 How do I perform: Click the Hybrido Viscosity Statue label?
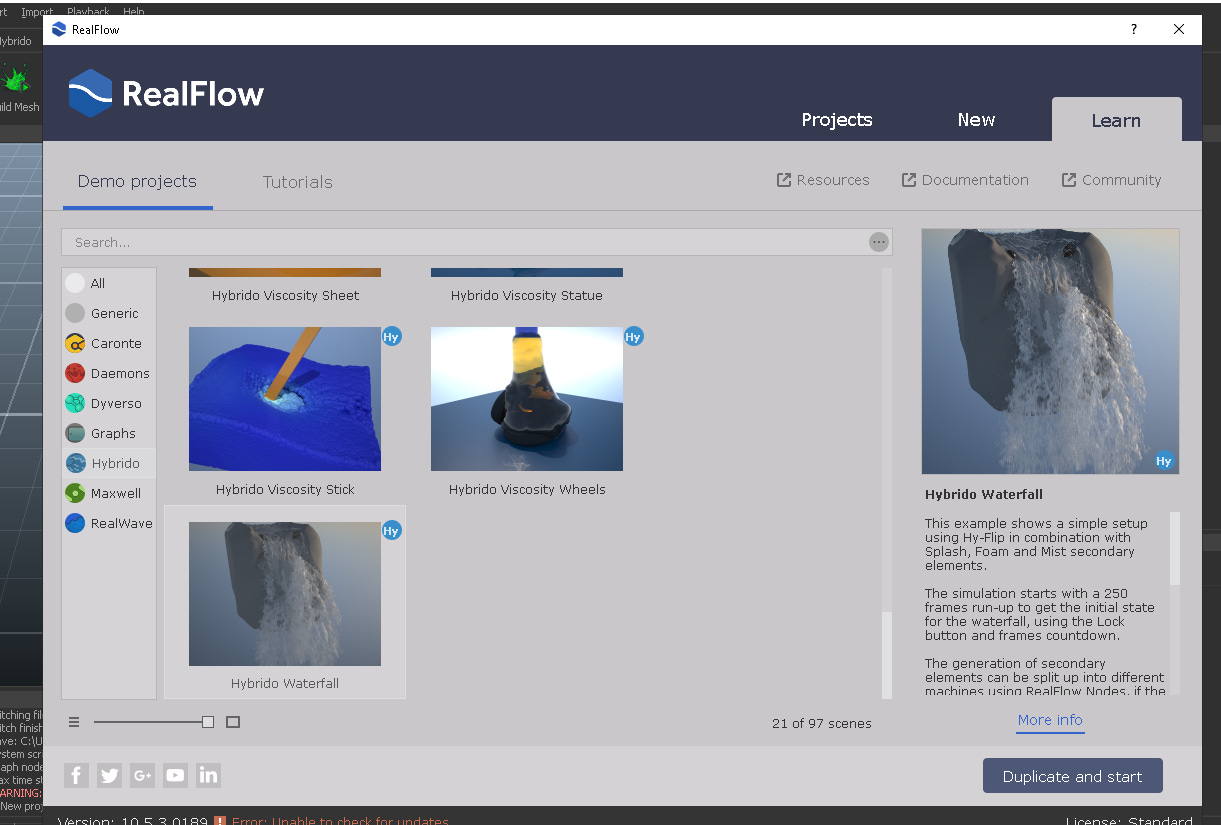tap(527, 296)
